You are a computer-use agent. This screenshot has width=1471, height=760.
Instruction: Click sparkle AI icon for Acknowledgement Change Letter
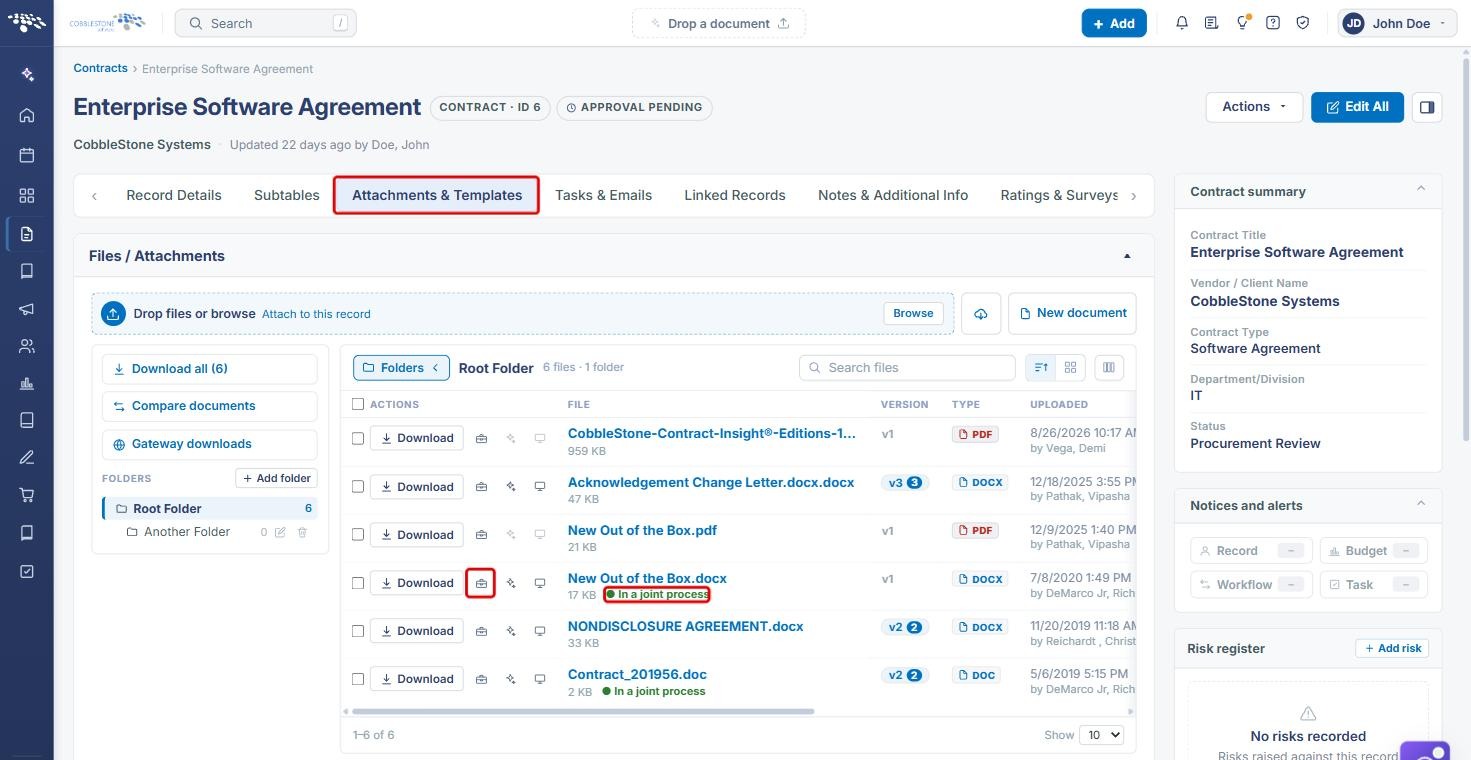511,487
